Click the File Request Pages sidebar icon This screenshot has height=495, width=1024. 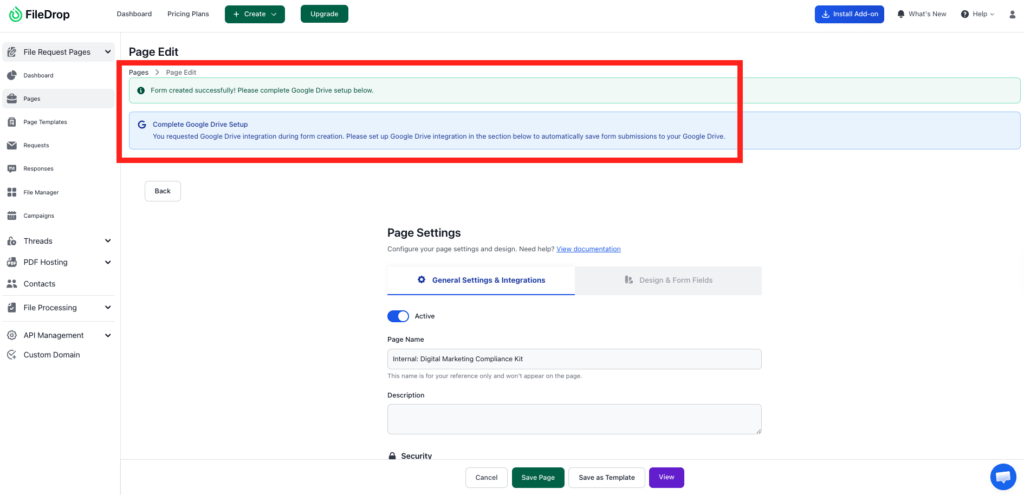12,52
